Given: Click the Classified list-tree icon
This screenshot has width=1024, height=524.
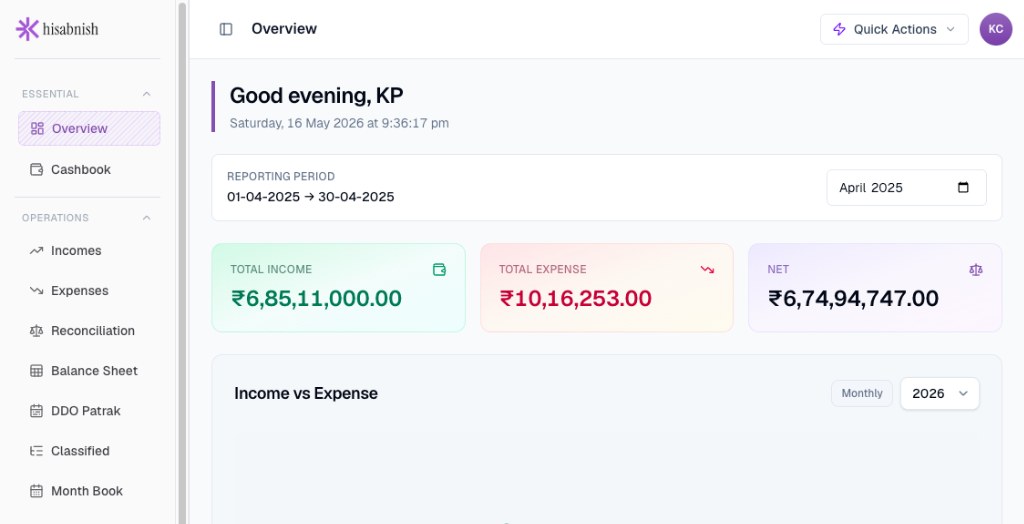Looking at the screenshot, I should [37, 450].
